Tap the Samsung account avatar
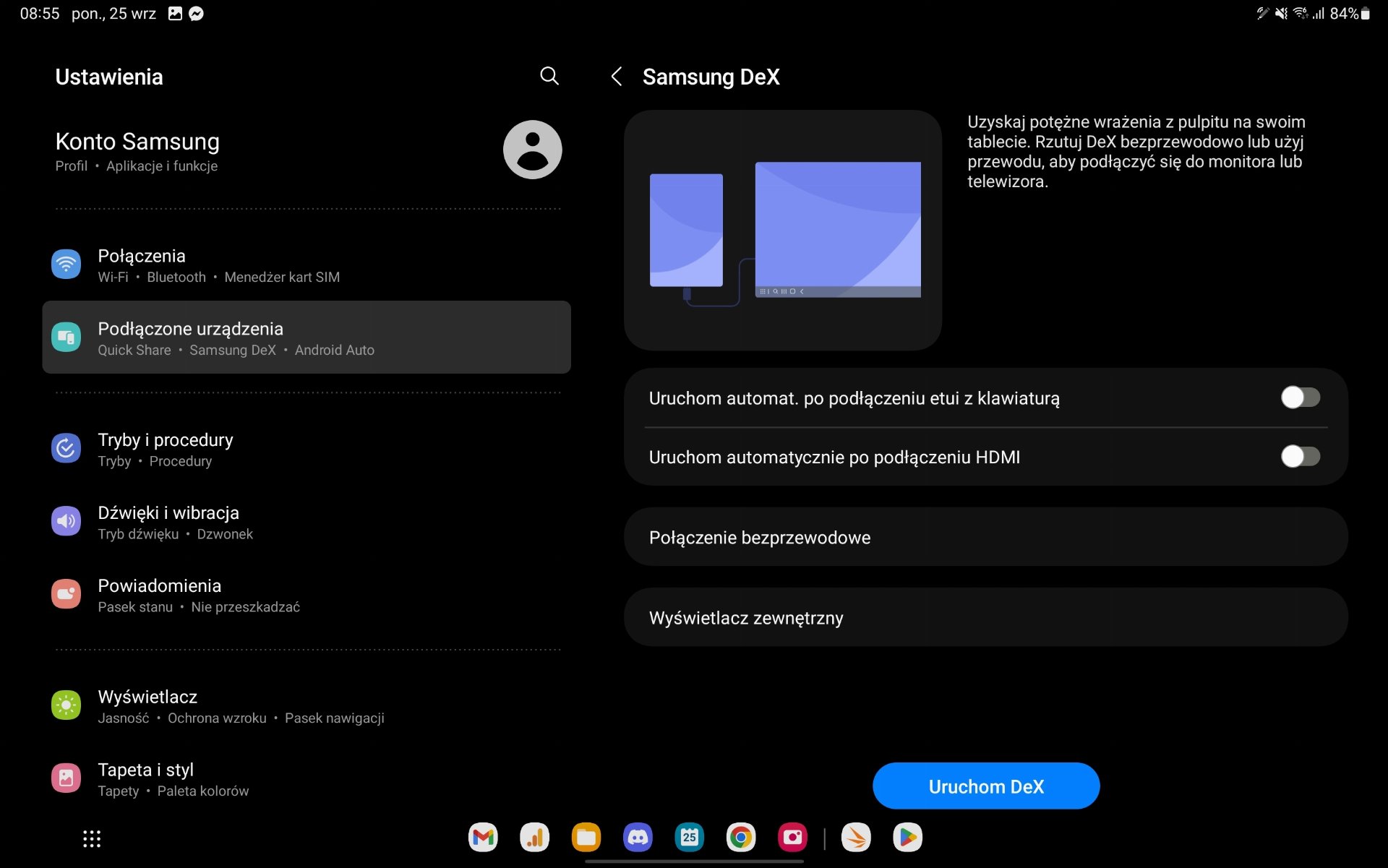 tap(532, 150)
